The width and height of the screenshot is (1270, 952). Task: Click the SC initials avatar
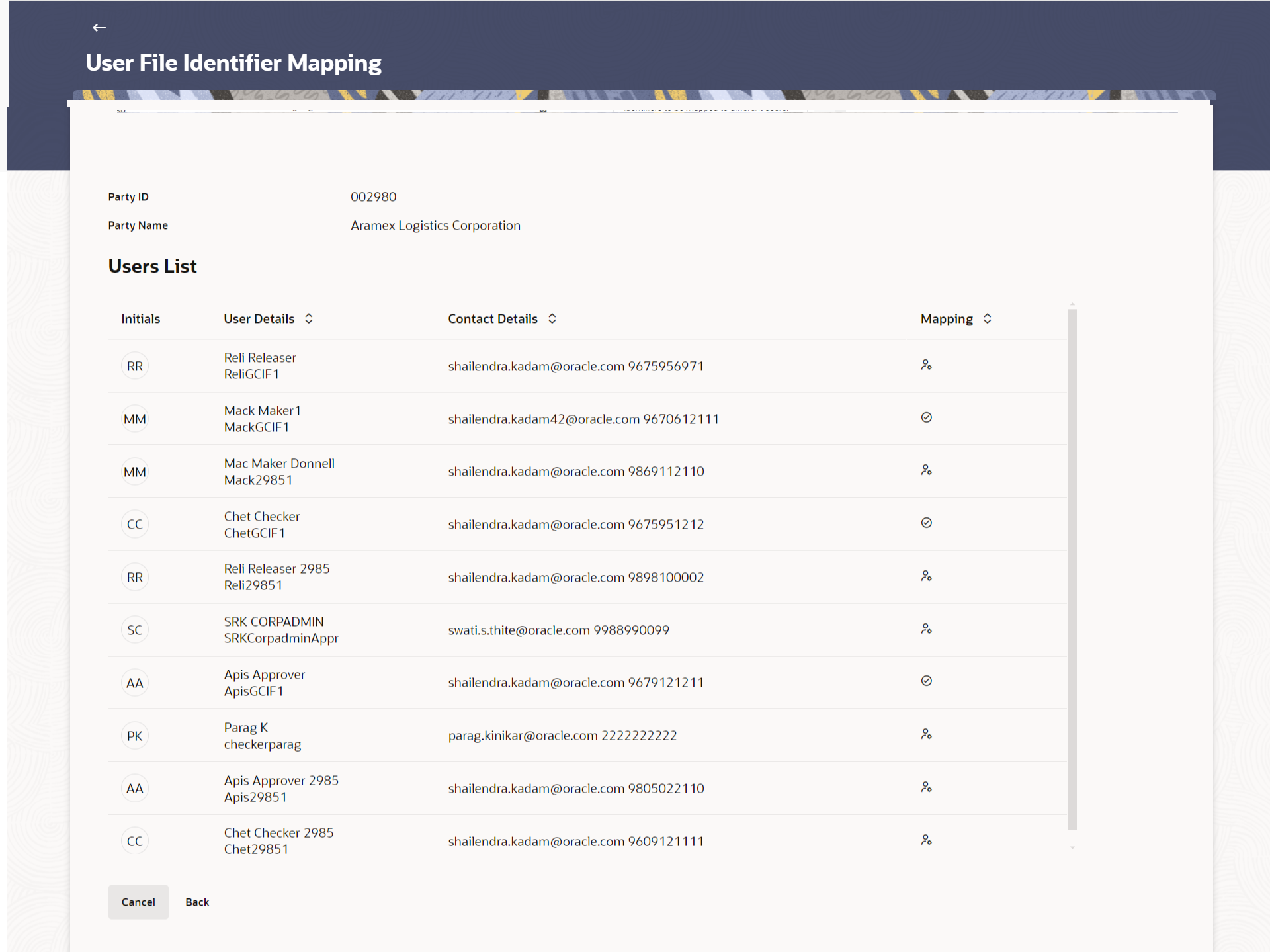(135, 630)
